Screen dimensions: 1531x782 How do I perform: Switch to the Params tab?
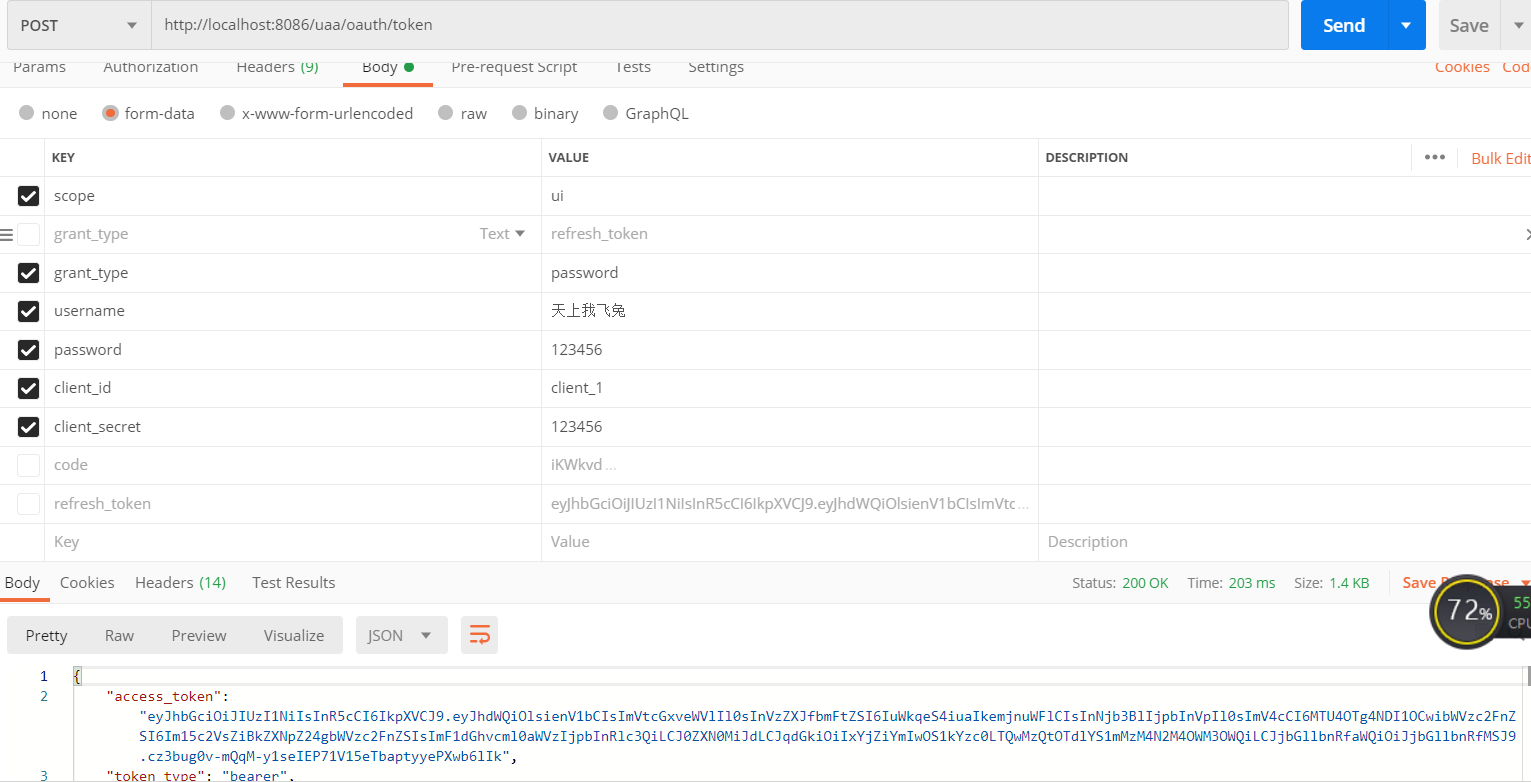click(39, 67)
